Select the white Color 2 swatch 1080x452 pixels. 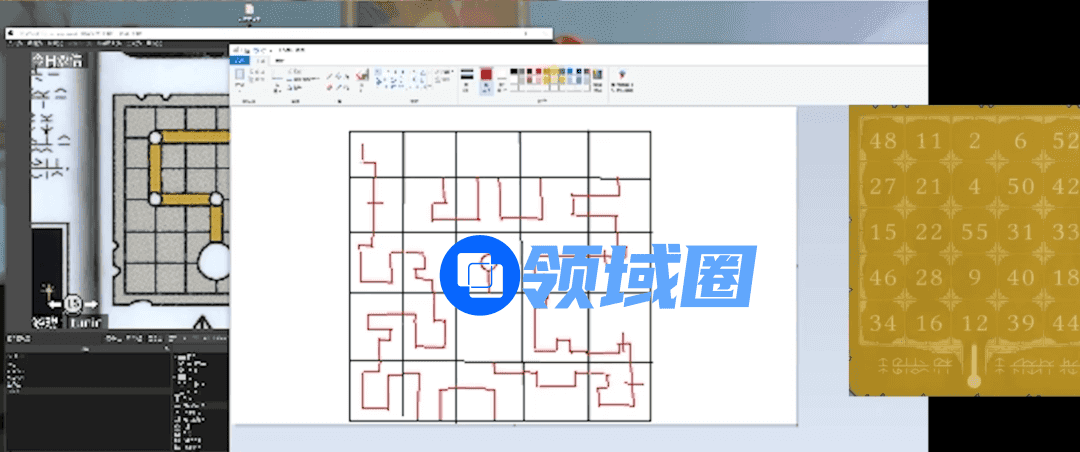pos(501,76)
